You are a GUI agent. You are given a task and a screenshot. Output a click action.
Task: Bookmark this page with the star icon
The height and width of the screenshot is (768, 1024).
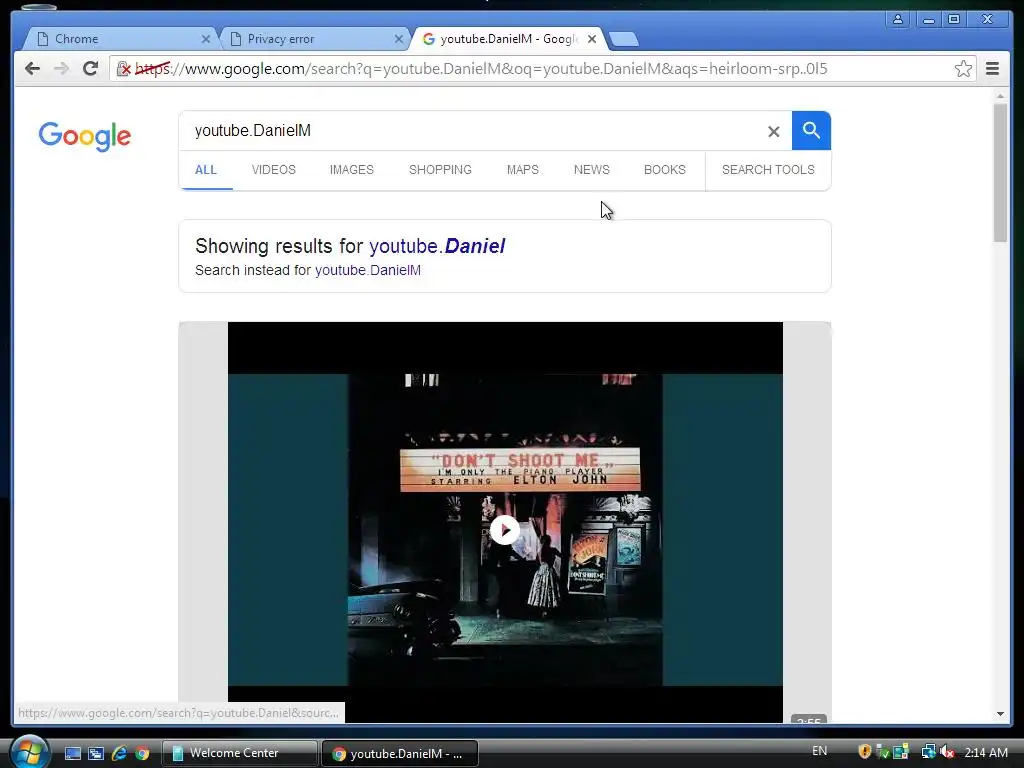point(963,69)
